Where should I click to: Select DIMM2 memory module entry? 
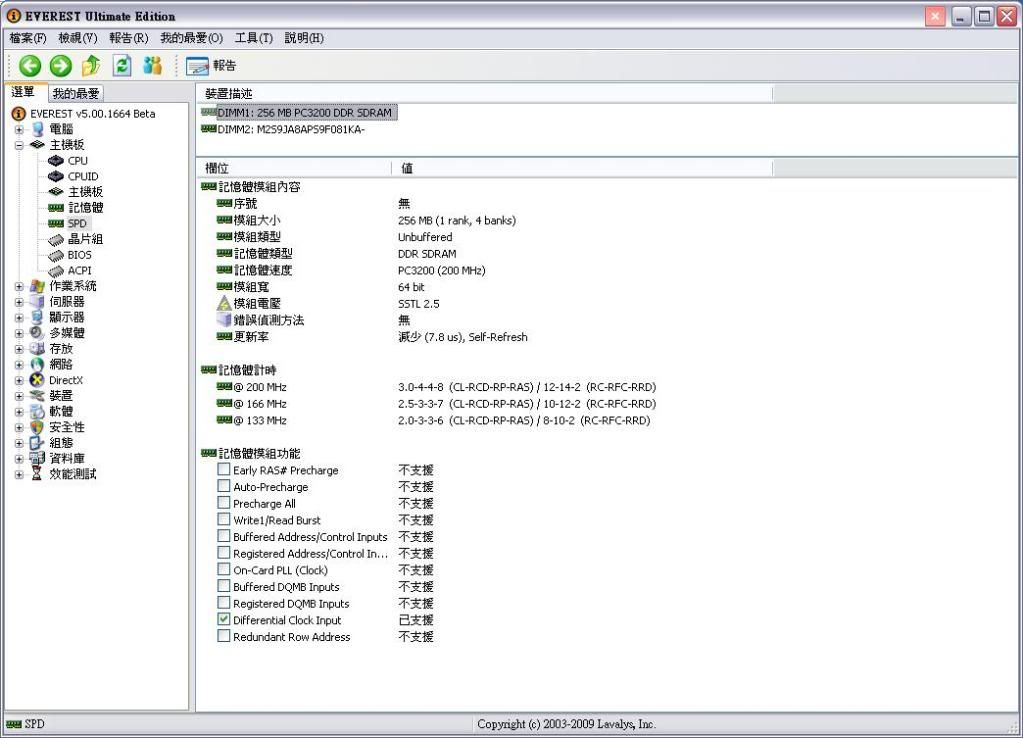pyautogui.click(x=283, y=129)
